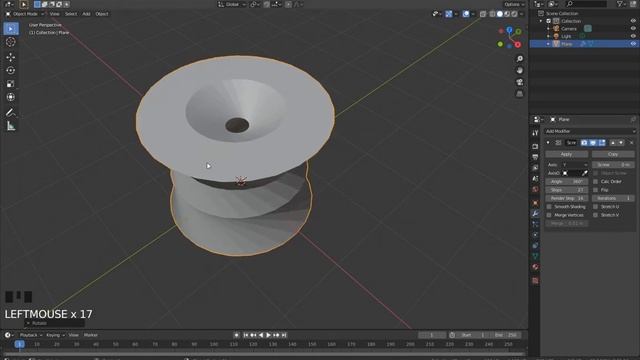This screenshot has height=360, width=640.
Task: Select the Annotate tool
Action: tap(11, 113)
